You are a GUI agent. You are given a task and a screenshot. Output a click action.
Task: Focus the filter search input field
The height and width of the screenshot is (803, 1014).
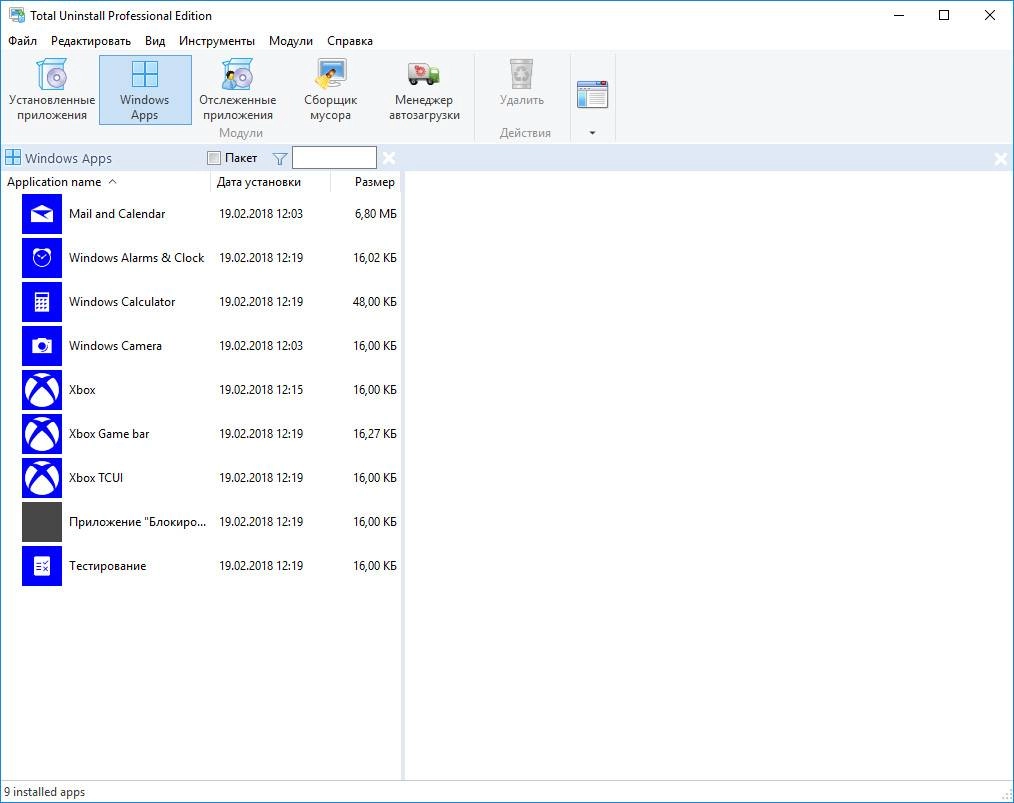334,158
